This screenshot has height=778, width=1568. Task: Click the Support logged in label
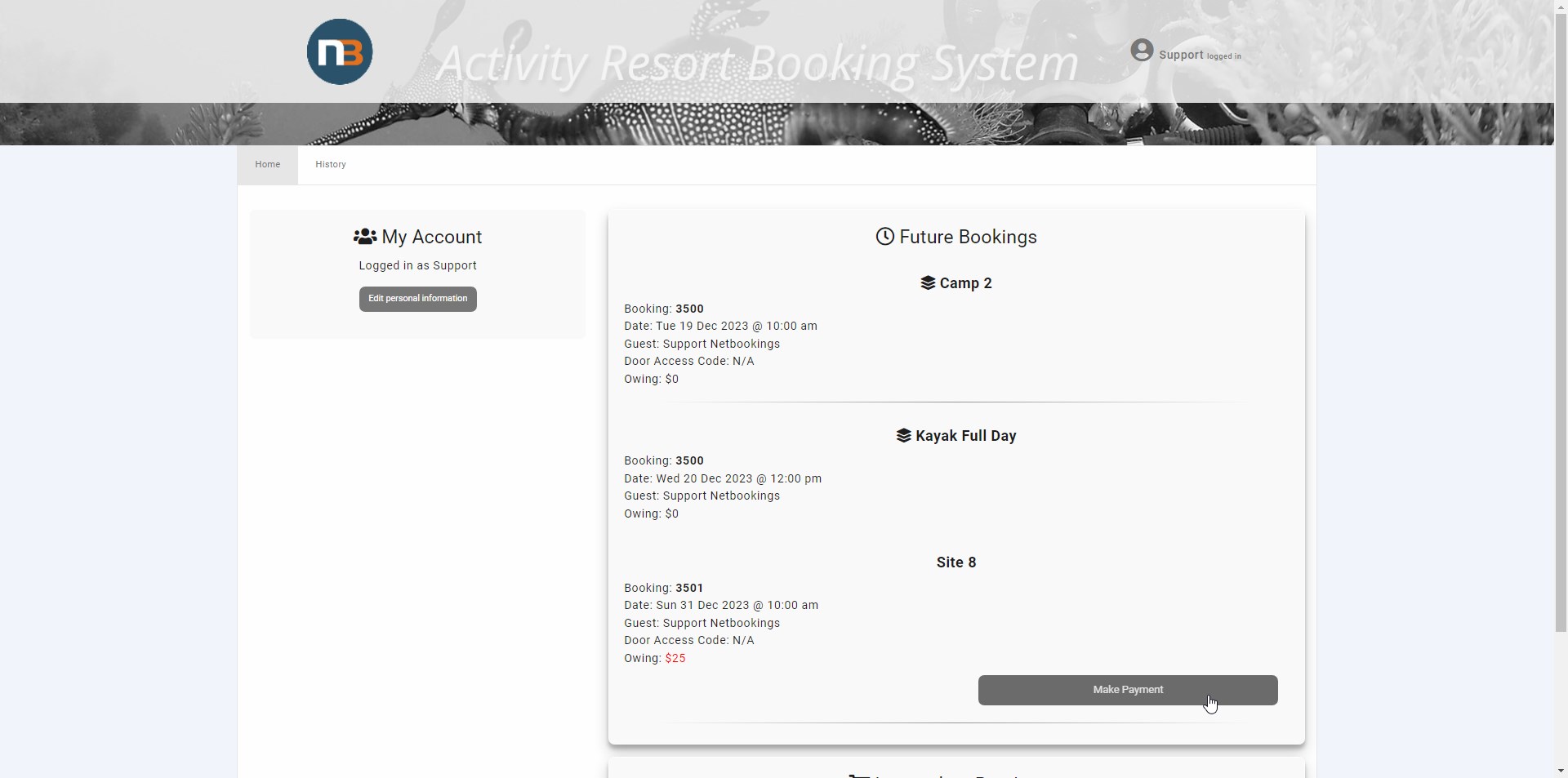coord(1199,56)
